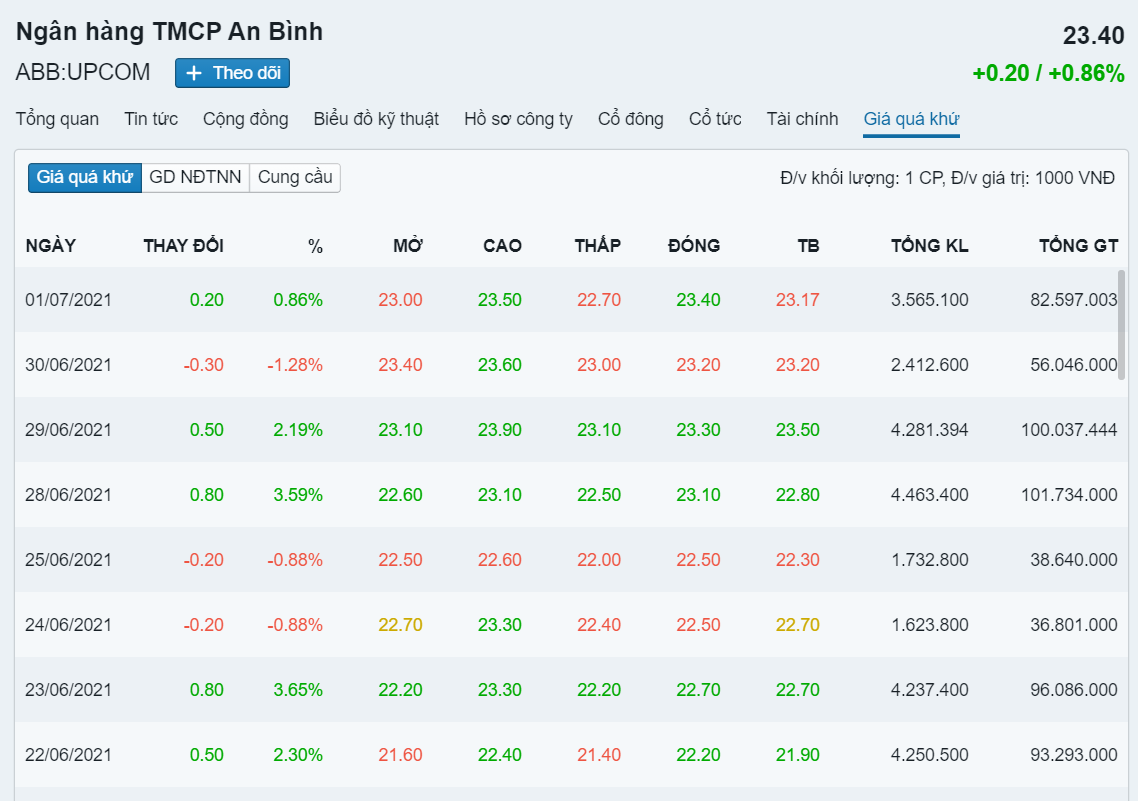The width and height of the screenshot is (1138, 801).
Task: Click the TỔNG KL column header
Action: point(930,246)
